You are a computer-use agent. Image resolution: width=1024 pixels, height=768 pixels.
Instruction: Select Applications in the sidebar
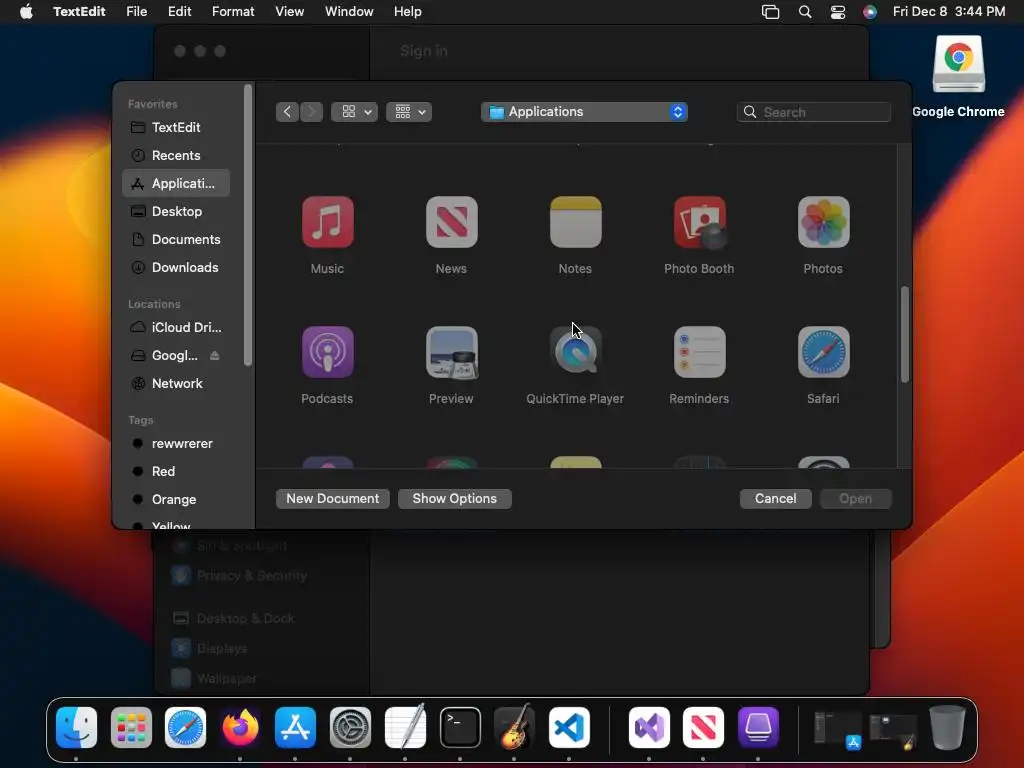coord(176,184)
